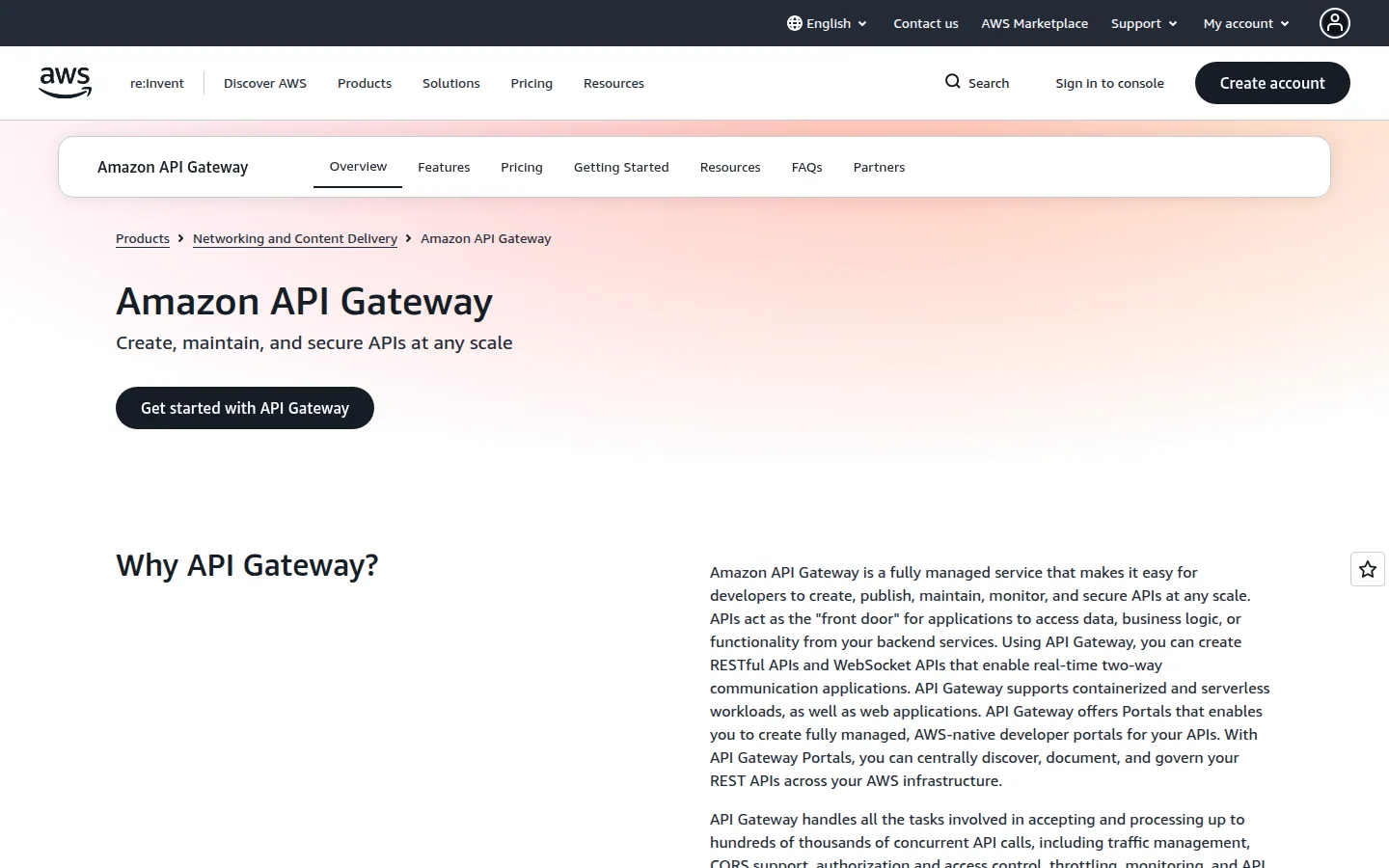Open the Getting Started tab
This screenshot has width=1389, height=868.
point(621,167)
